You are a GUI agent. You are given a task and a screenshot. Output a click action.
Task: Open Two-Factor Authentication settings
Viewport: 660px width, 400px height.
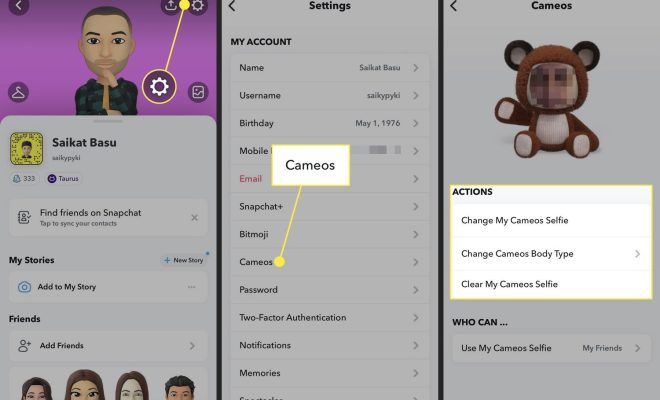pyautogui.click(x=330, y=317)
